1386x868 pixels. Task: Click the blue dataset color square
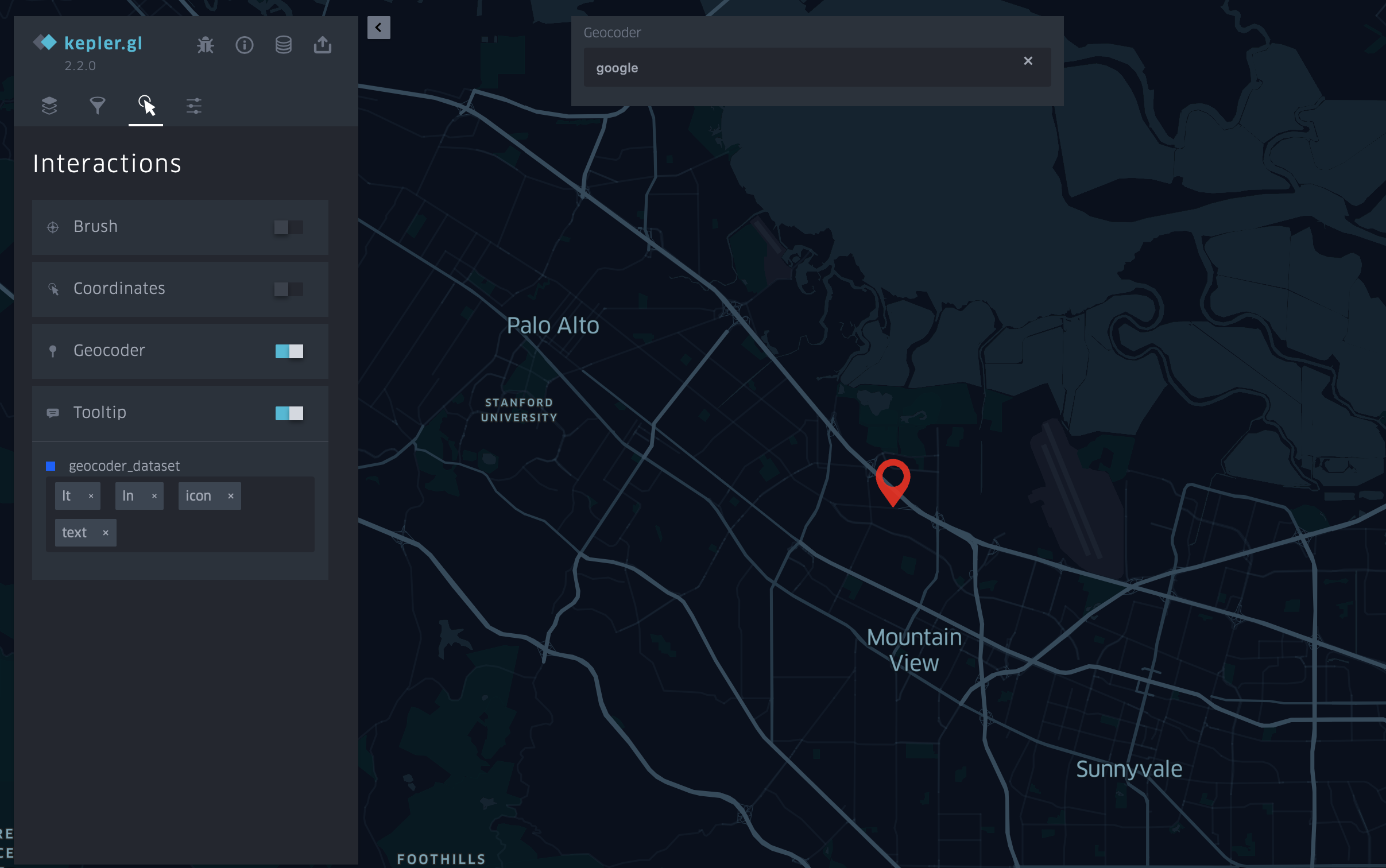coord(51,466)
